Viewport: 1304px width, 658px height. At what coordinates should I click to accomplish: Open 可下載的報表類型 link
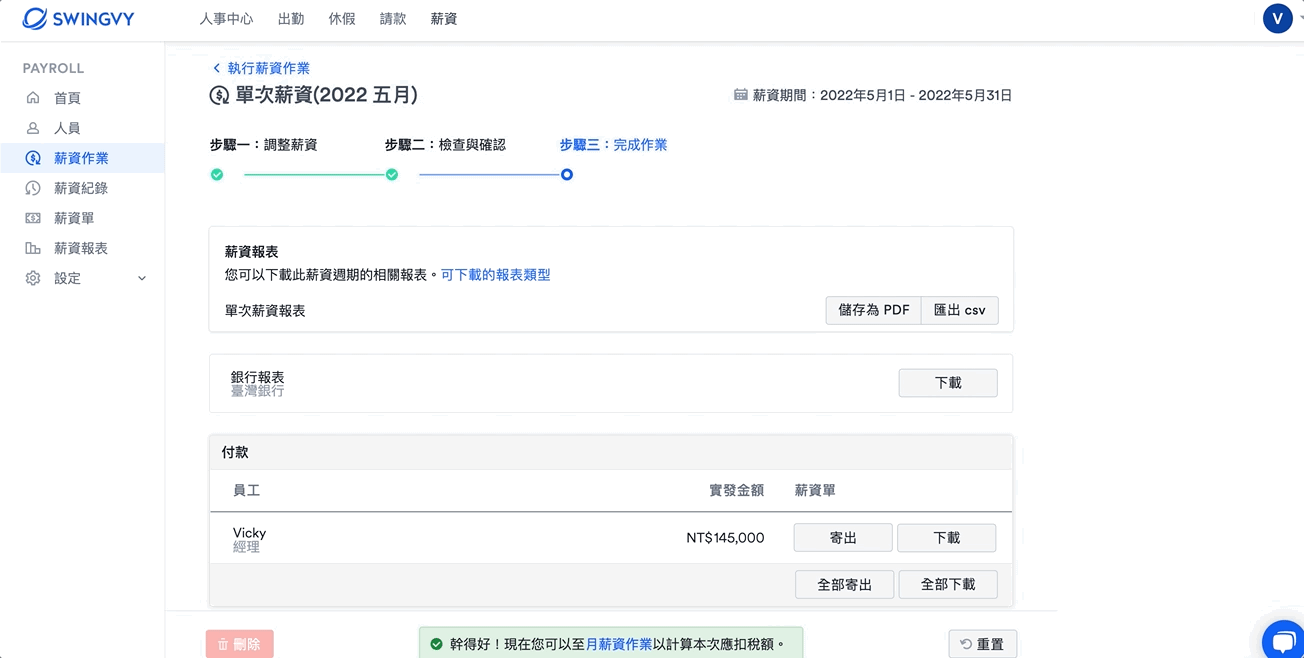(496, 274)
